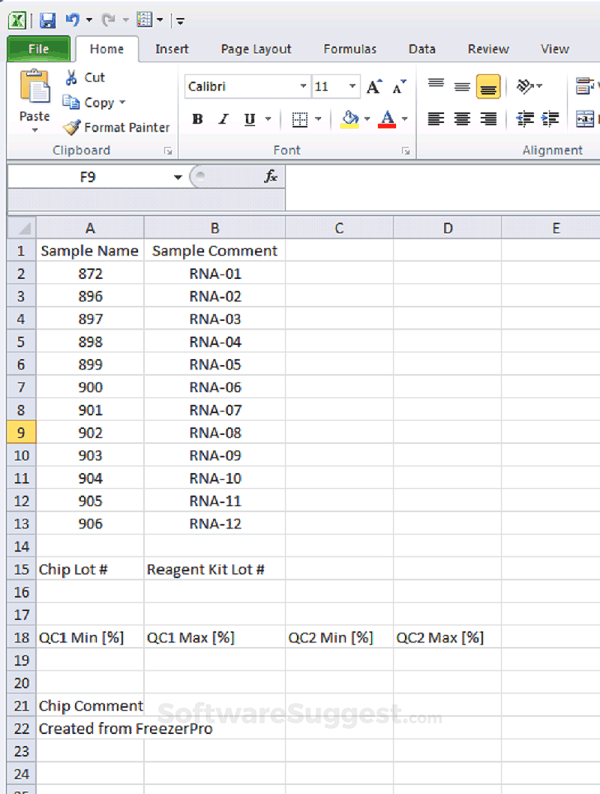This screenshot has height=794, width=600.
Task: Click the Paste clipboard icon
Action: pyautogui.click(x=34, y=90)
